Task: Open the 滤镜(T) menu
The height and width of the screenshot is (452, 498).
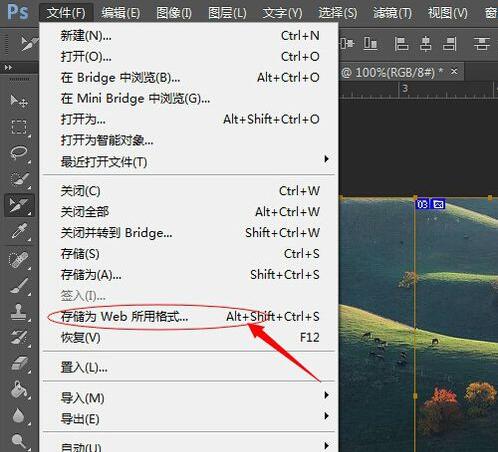Action: click(x=392, y=13)
